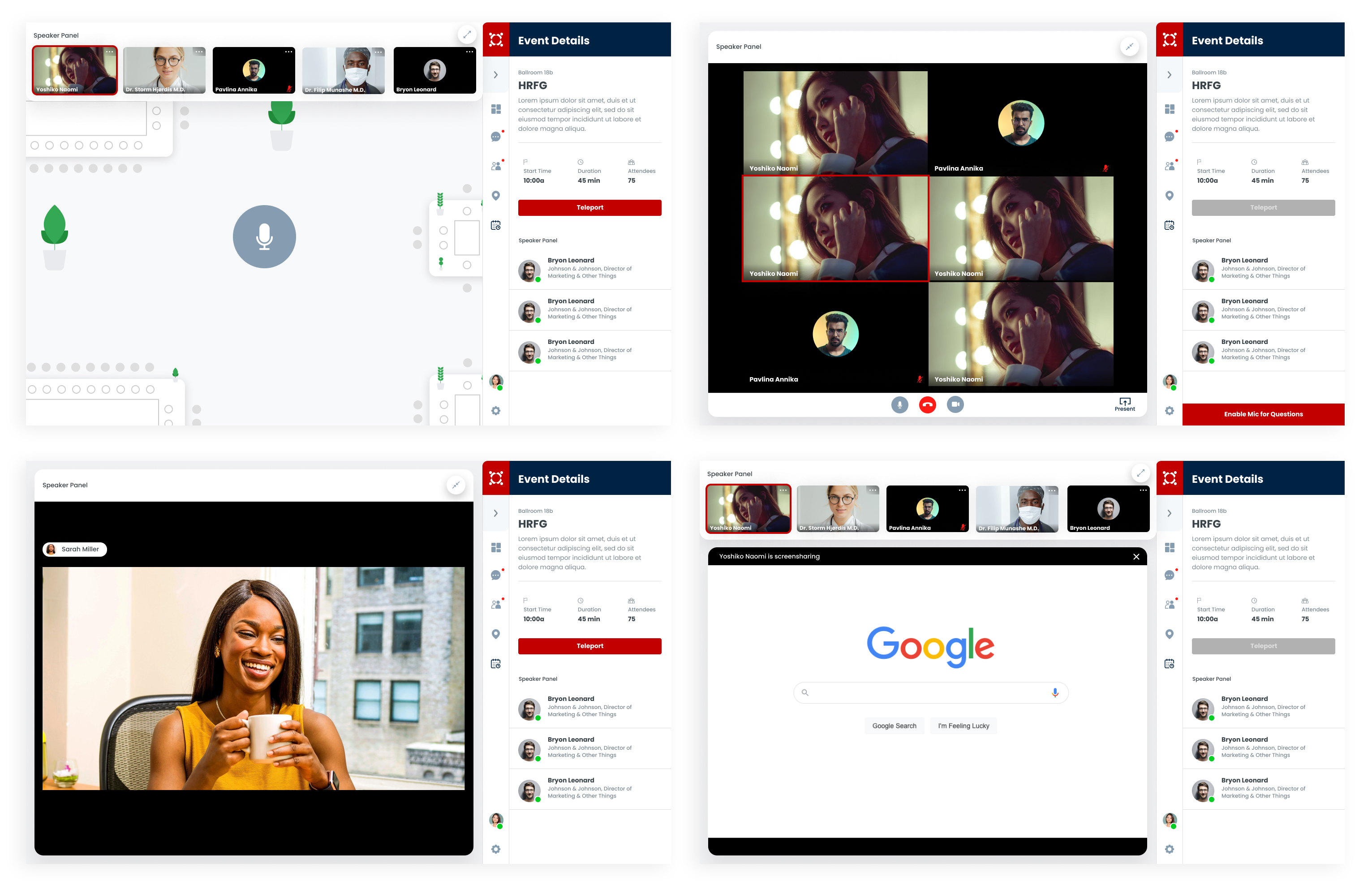Click user avatar in bottom-right sidebar

[x=1169, y=820]
